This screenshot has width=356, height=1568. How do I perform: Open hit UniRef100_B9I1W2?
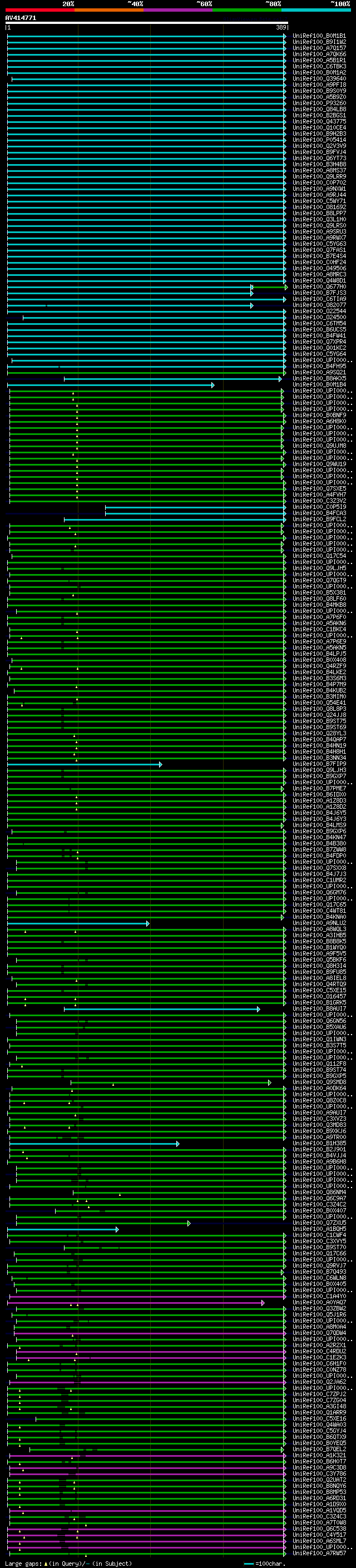point(319,42)
